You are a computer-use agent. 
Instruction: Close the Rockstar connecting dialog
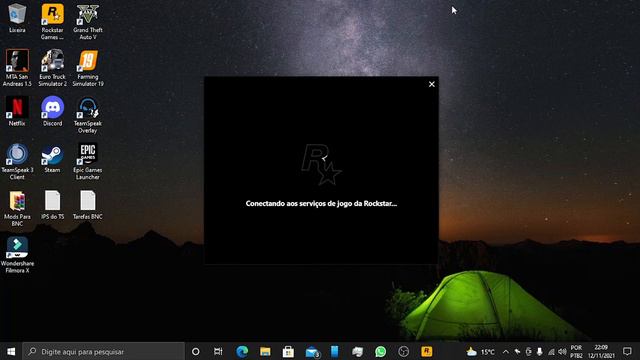(x=431, y=84)
